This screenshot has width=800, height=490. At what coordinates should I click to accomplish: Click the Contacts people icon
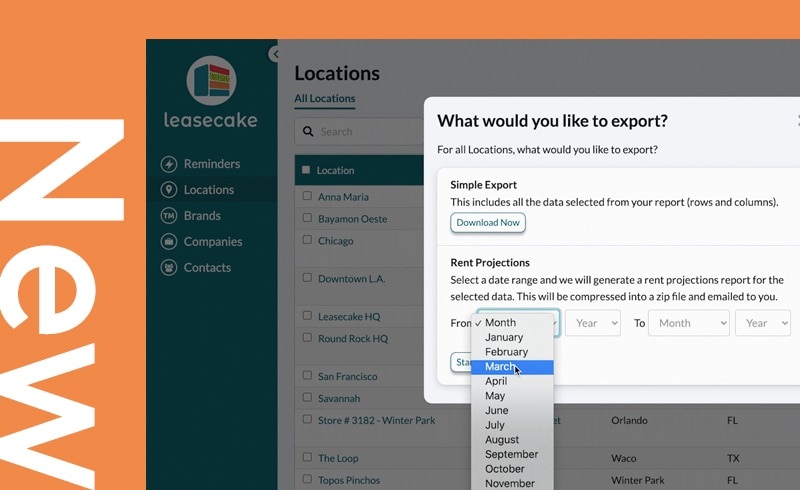coord(169,267)
